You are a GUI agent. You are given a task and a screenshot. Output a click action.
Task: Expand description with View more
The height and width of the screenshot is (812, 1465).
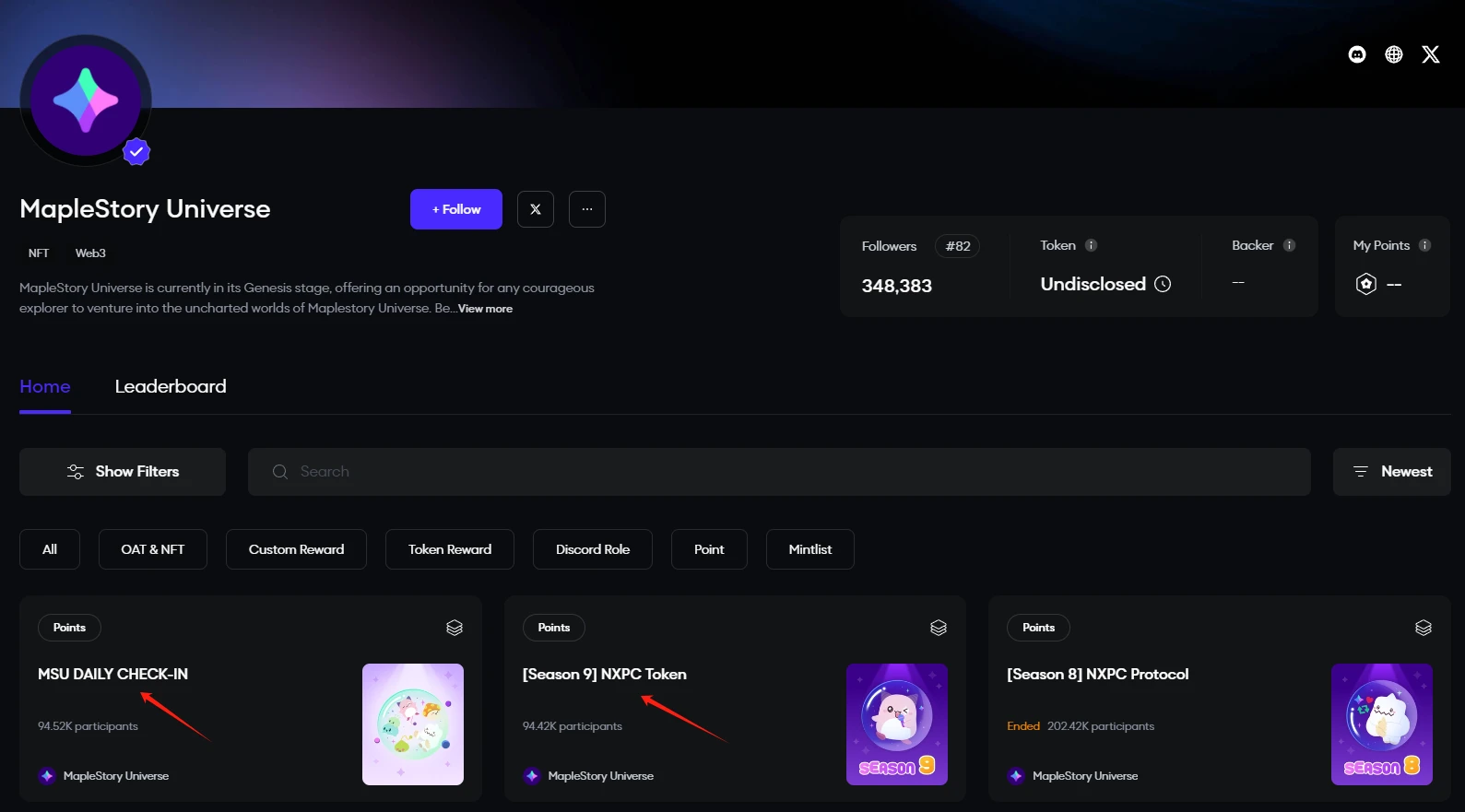[x=486, y=309]
